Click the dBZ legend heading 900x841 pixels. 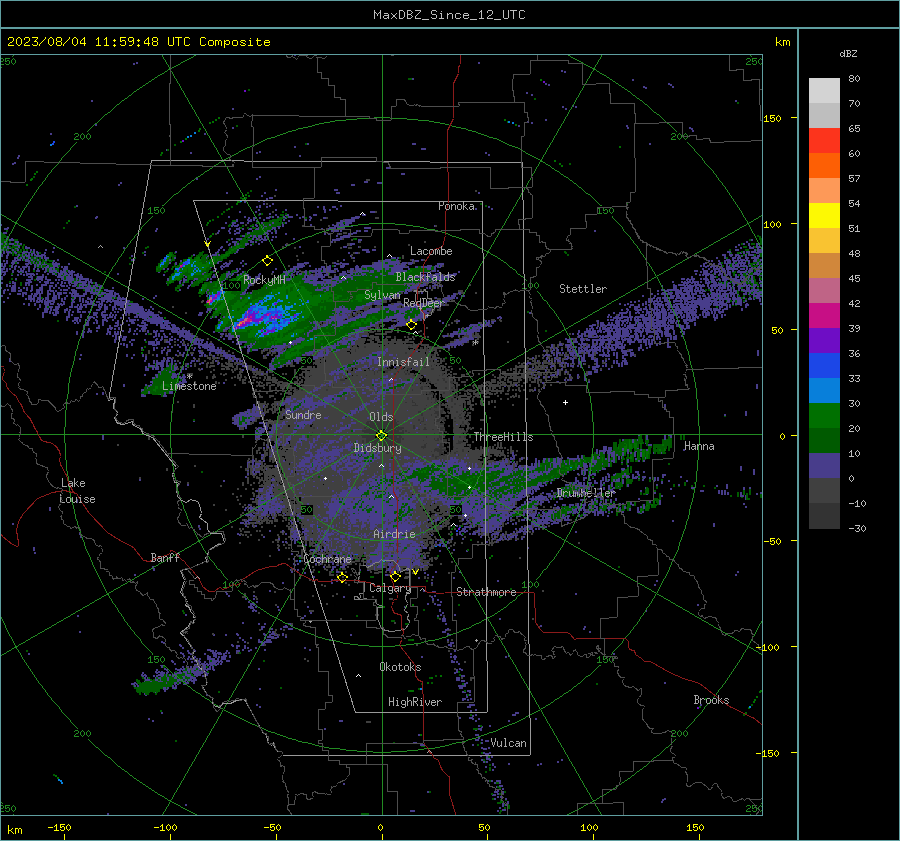[848, 54]
